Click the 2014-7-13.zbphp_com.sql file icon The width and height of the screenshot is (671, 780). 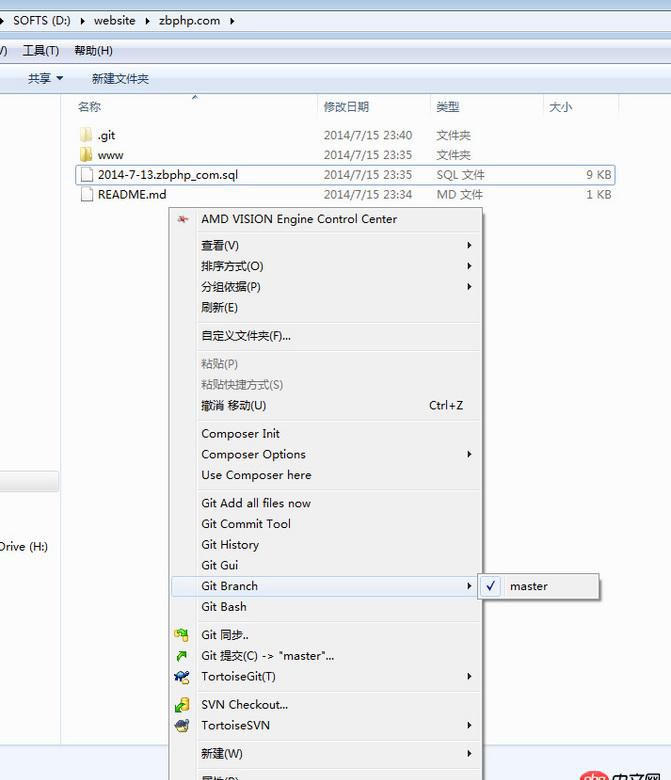pyautogui.click(x=87, y=175)
